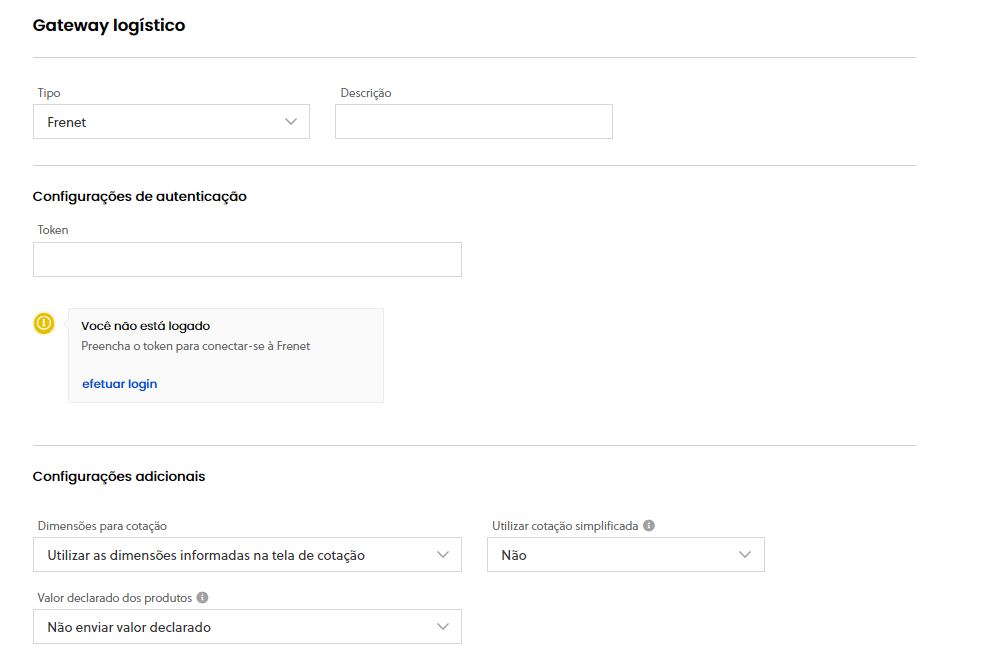Click "Não enviar valor declarado" in its dropdown

pos(127,626)
